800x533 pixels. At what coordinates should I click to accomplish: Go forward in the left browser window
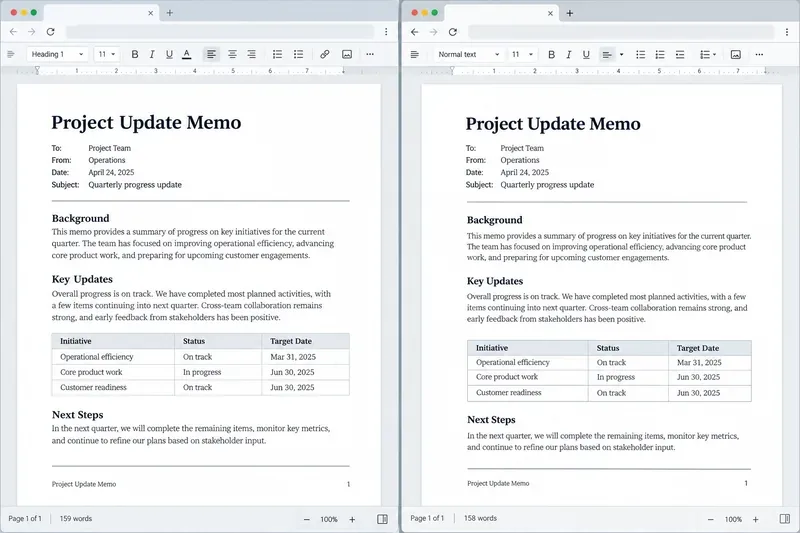coord(32,32)
